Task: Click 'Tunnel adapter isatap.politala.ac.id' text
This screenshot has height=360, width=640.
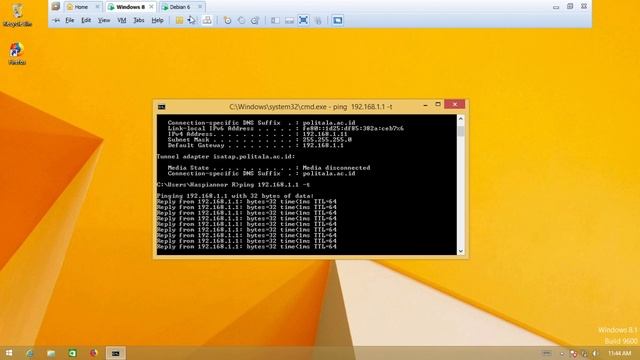Action: pyautogui.click(x=226, y=156)
